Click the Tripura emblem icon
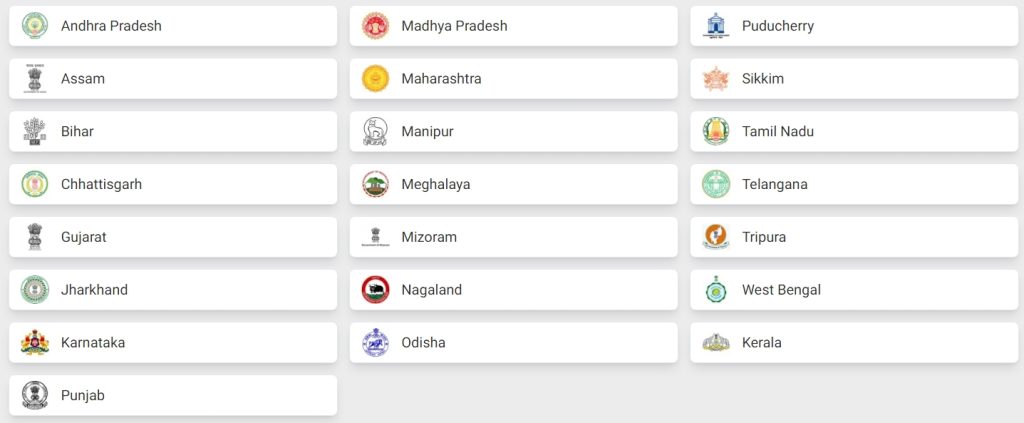This screenshot has height=423, width=1024. pos(716,236)
